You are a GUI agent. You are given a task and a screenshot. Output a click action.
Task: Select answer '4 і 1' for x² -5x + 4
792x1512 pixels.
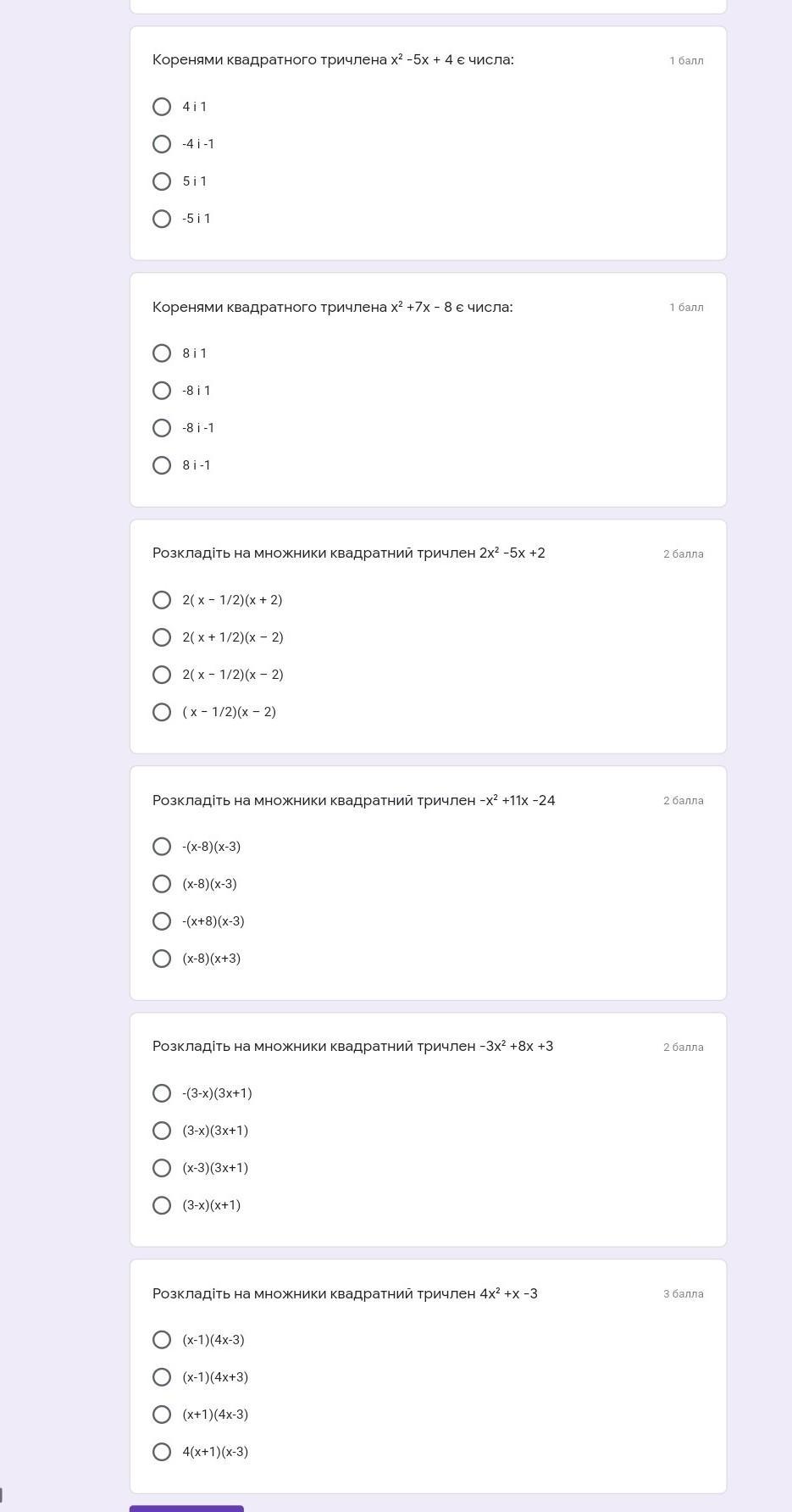[x=162, y=107]
